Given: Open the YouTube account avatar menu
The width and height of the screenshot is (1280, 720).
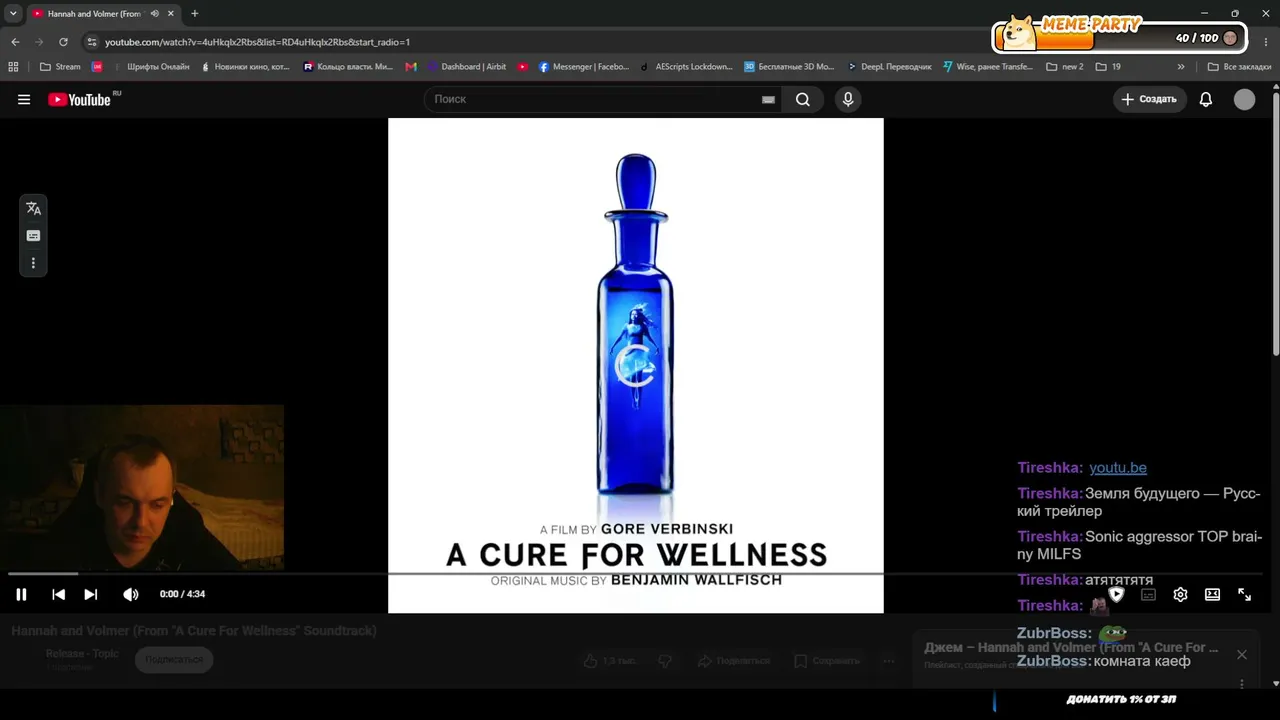Looking at the screenshot, I should tap(1244, 99).
